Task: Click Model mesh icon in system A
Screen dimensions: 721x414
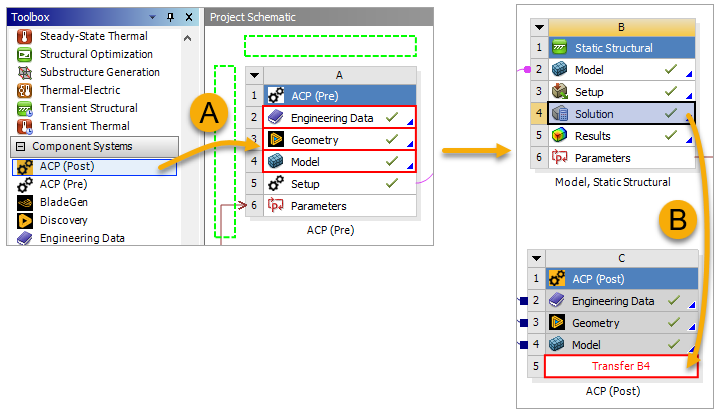Action: (x=275, y=161)
